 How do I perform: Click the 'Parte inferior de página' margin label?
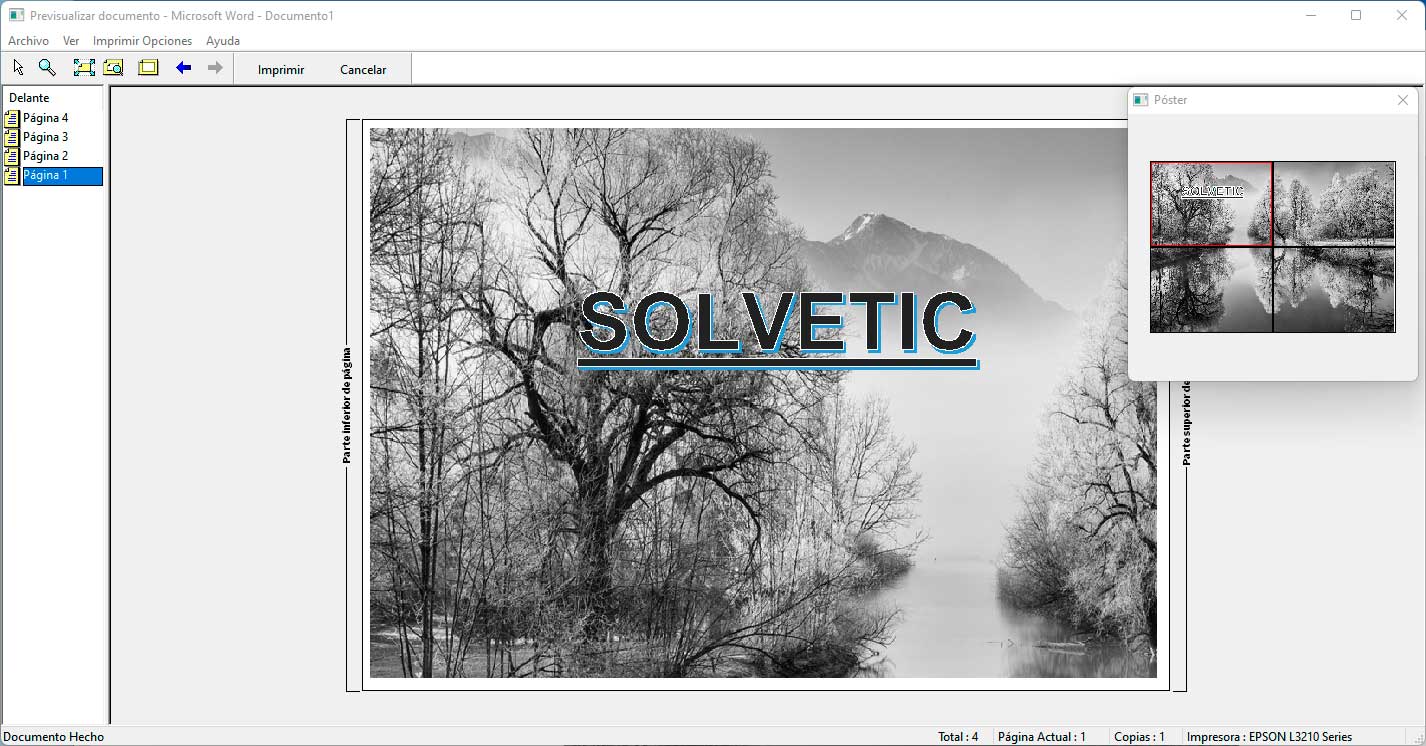click(x=347, y=405)
